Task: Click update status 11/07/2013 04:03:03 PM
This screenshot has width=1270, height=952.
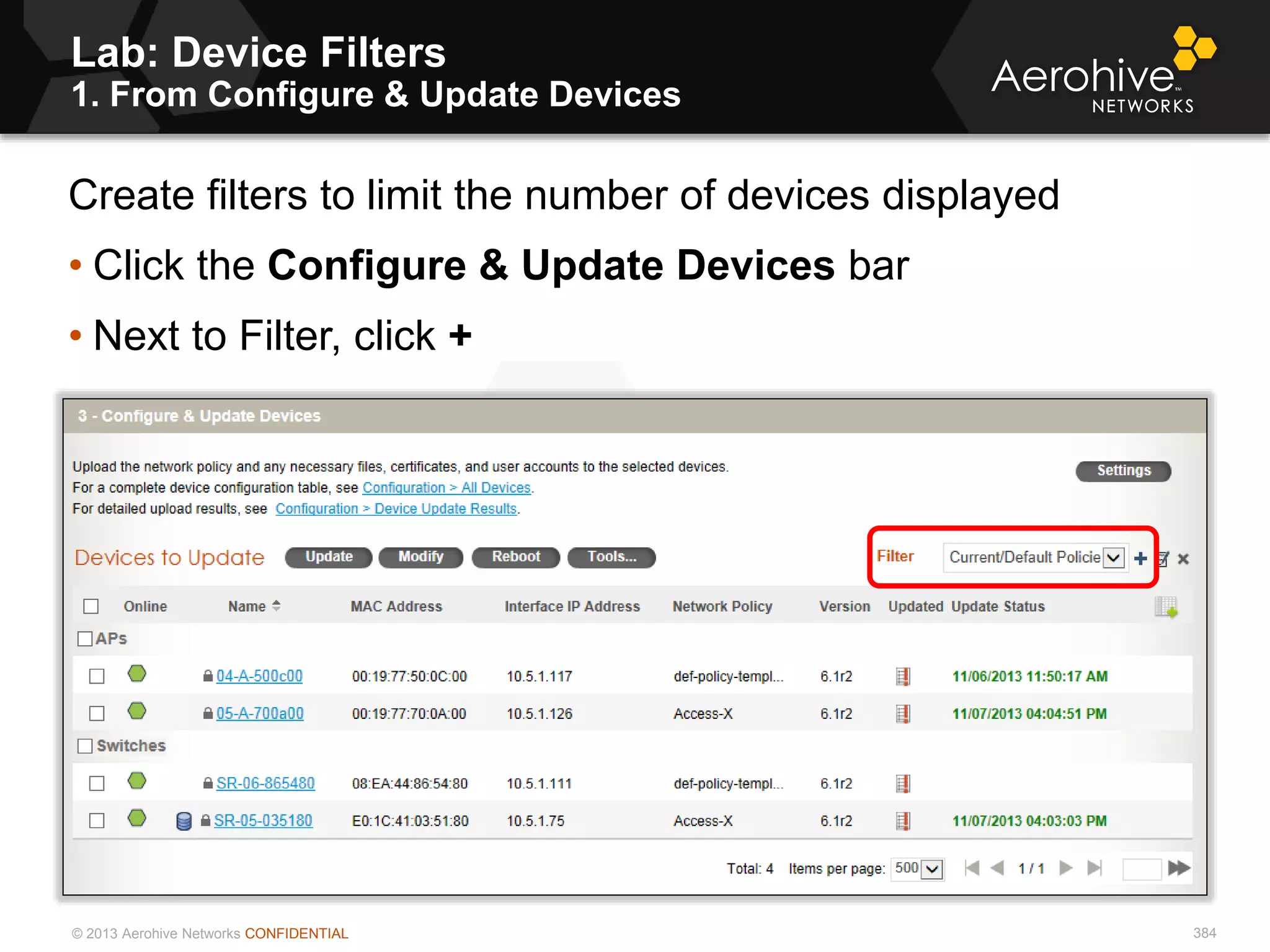Action: (1029, 821)
